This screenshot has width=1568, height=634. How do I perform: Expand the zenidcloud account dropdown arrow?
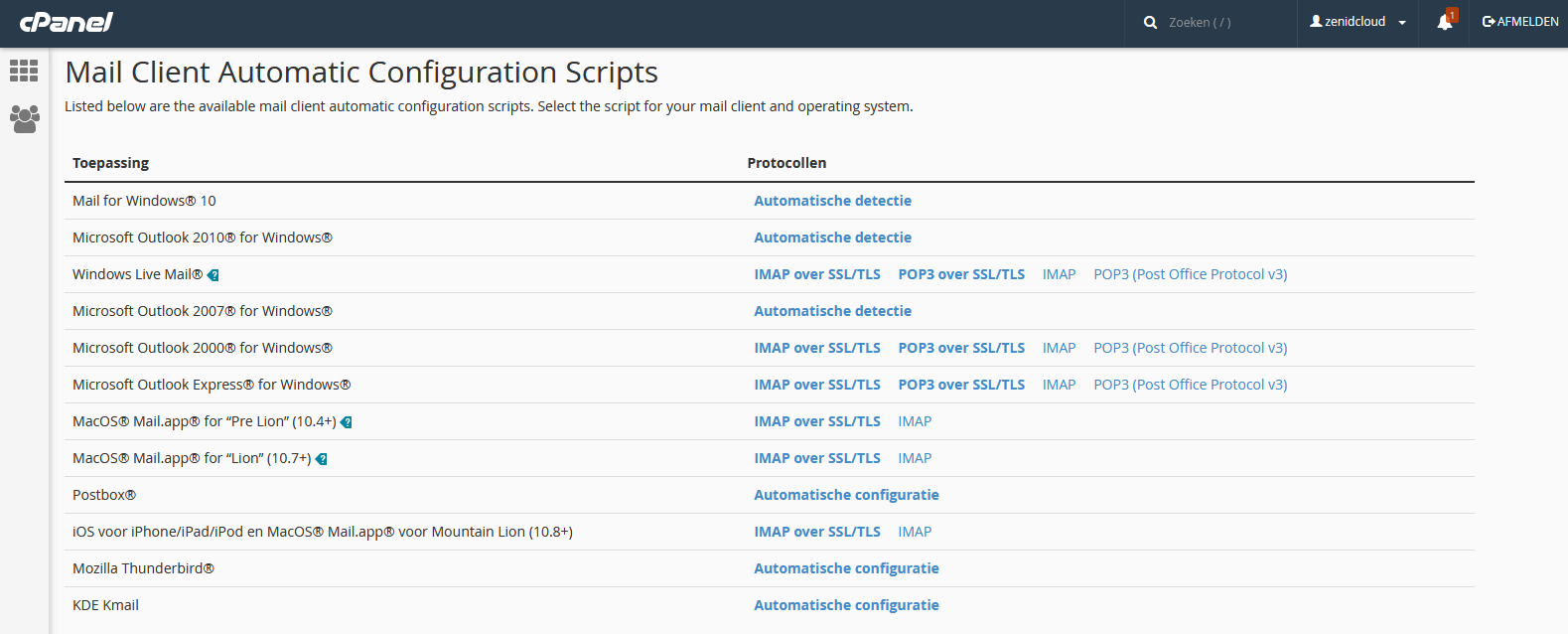pyautogui.click(x=1402, y=23)
